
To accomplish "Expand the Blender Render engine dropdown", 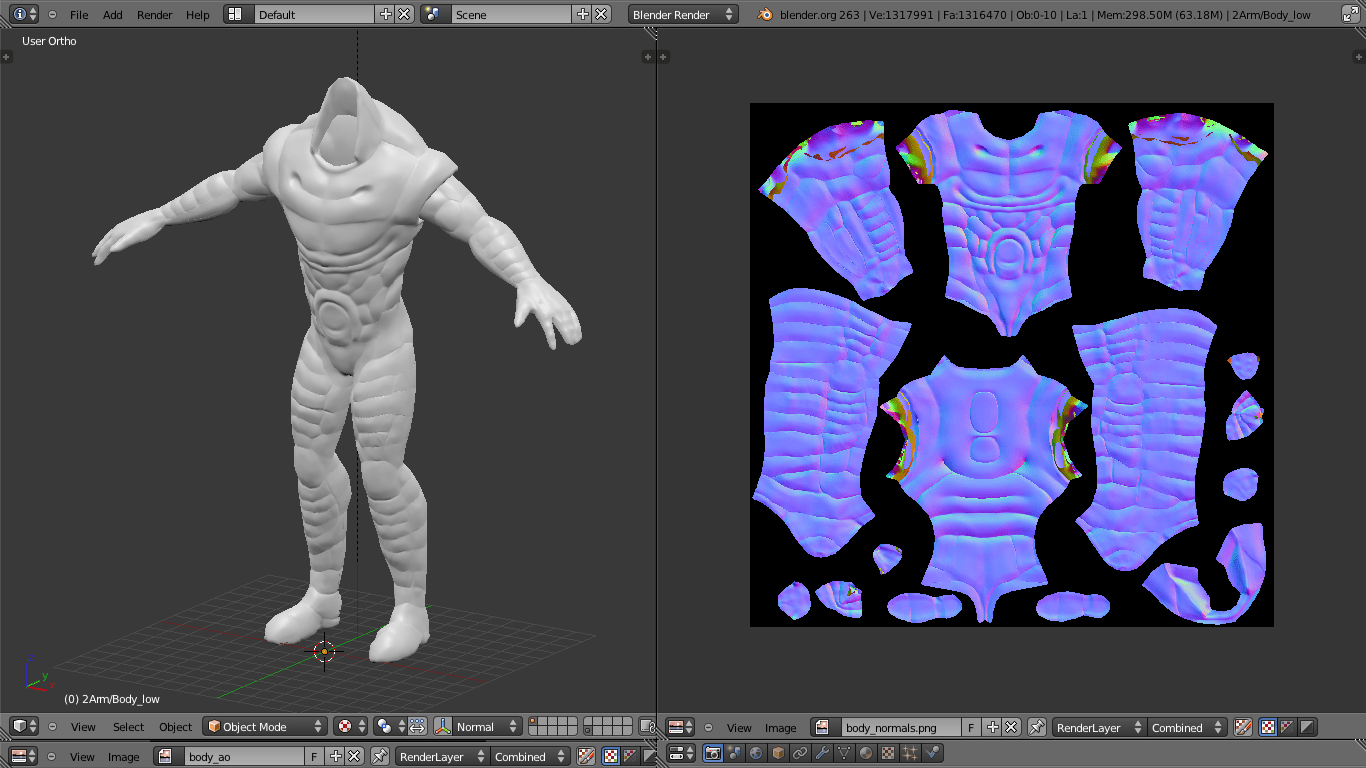I will 683,15.
